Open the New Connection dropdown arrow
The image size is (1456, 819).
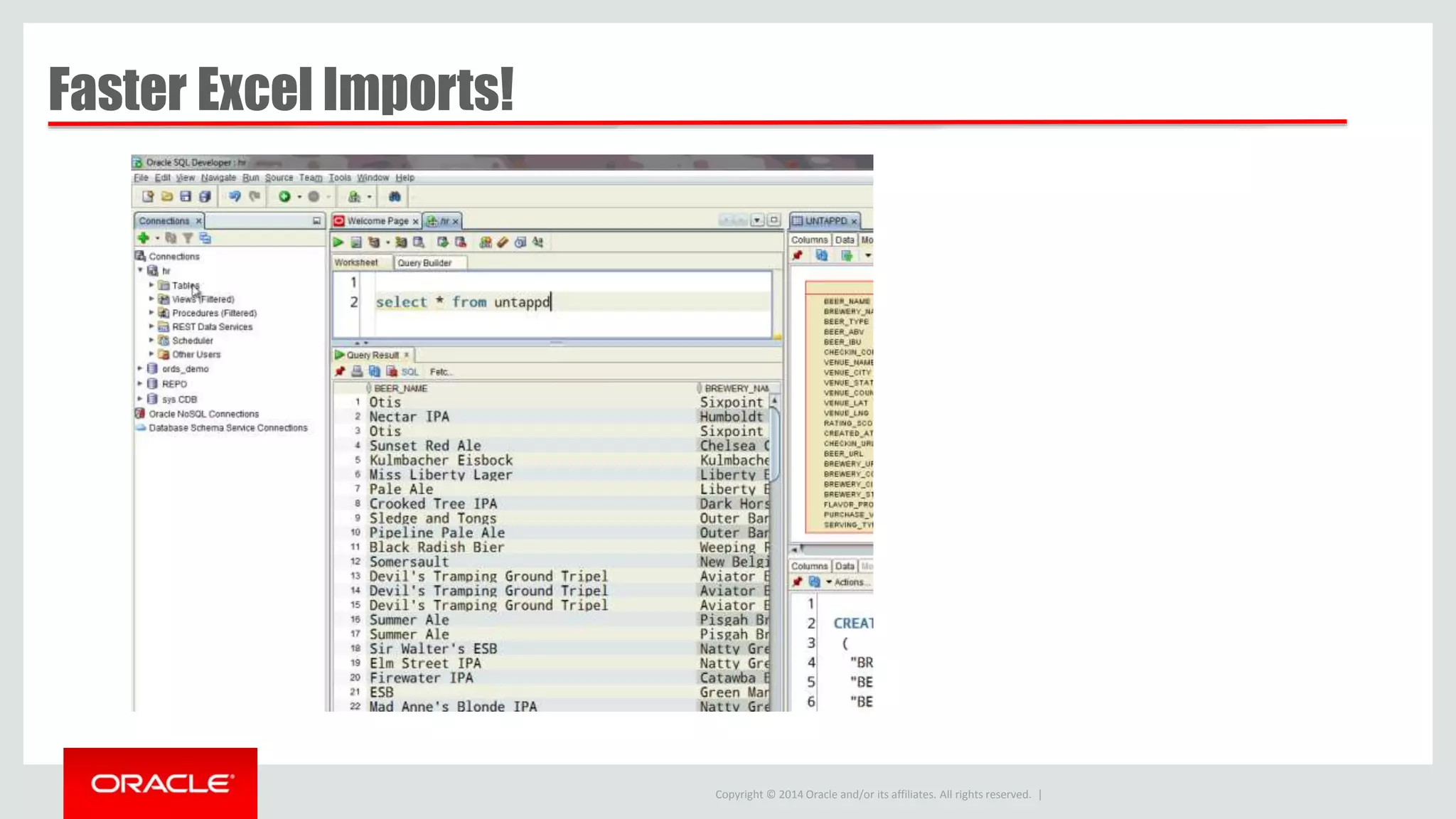coord(157,239)
